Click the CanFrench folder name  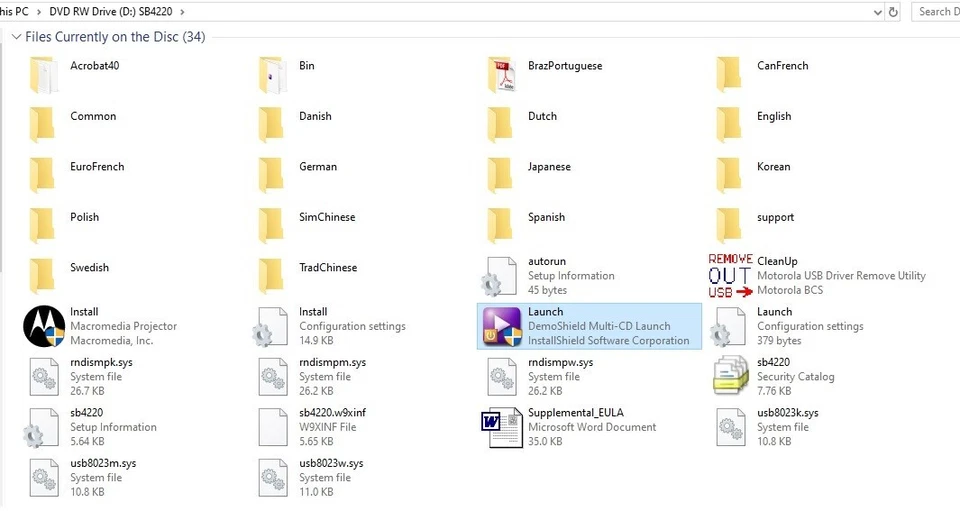pos(782,65)
